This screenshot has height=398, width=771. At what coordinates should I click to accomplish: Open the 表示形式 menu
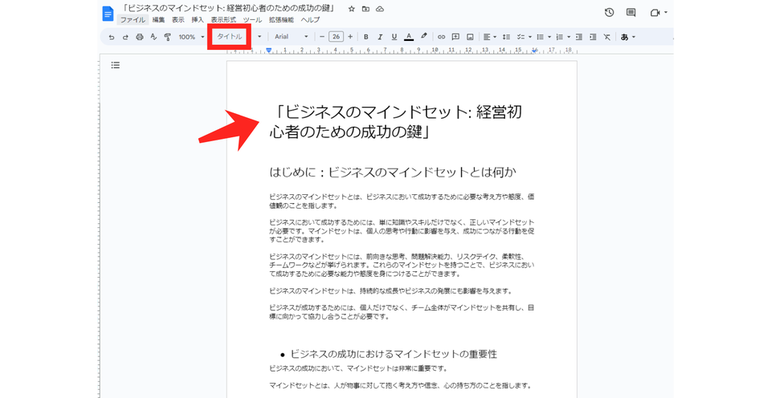click(x=223, y=20)
